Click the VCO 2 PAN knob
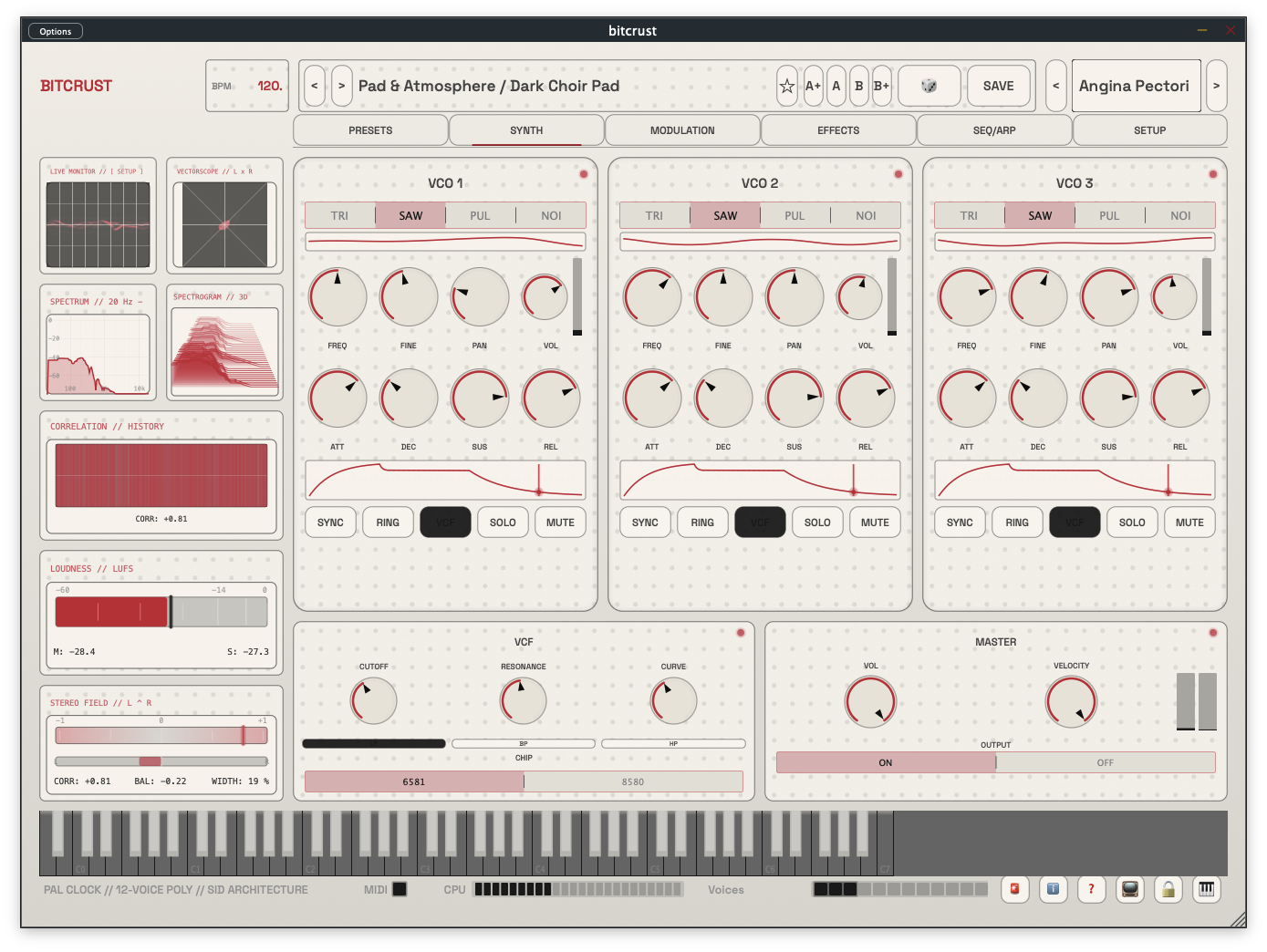 pyautogui.click(x=794, y=297)
